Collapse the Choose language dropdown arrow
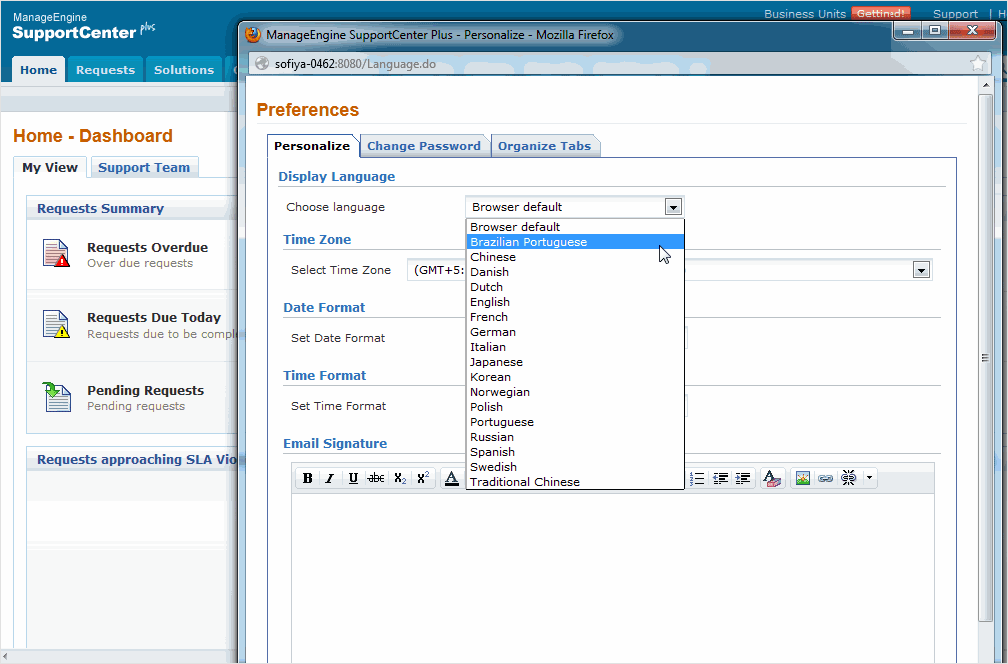This screenshot has width=1008, height=664. tap(674, 207)
